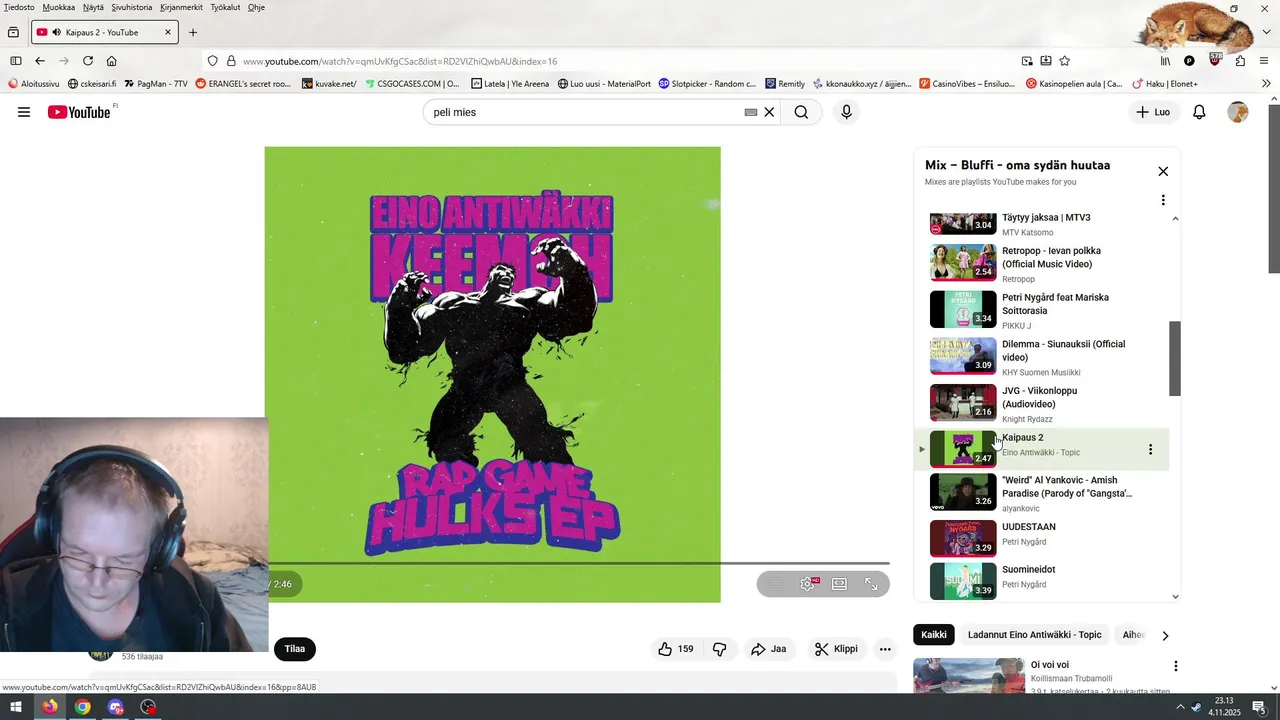Open Firefox home page button

[x=111, y=61]
